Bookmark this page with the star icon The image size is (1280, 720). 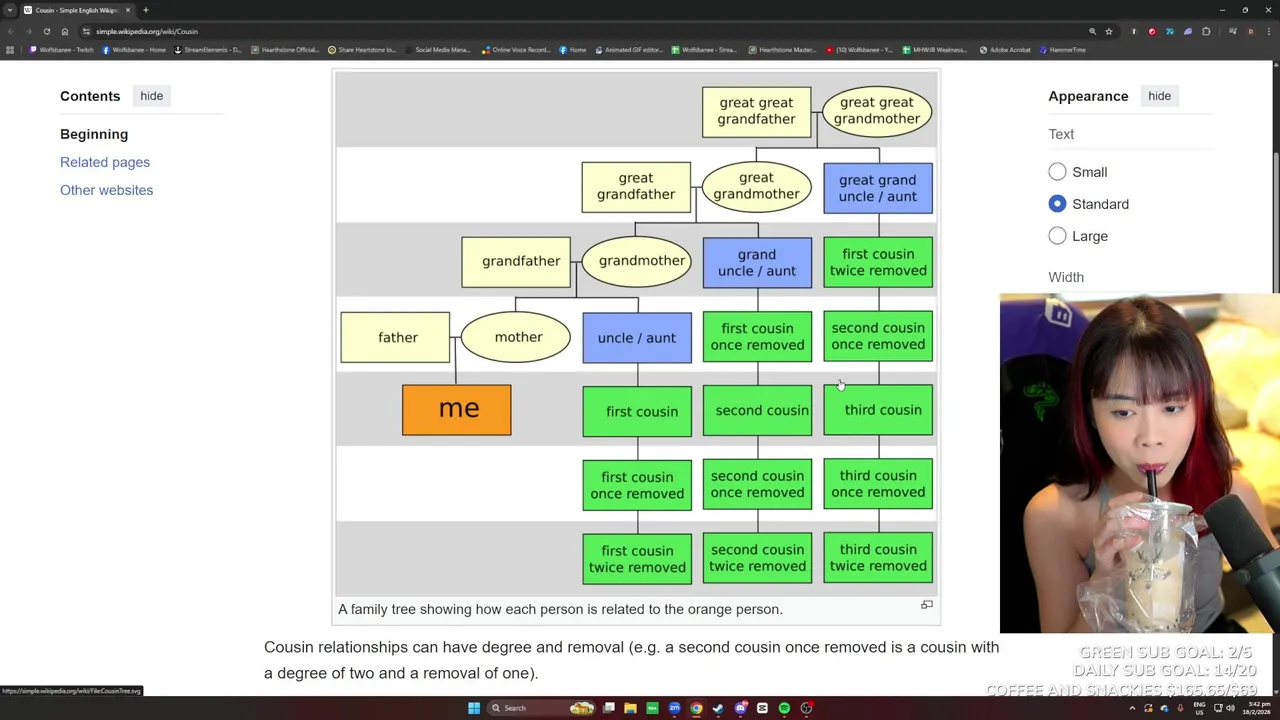click(1108, 31)
